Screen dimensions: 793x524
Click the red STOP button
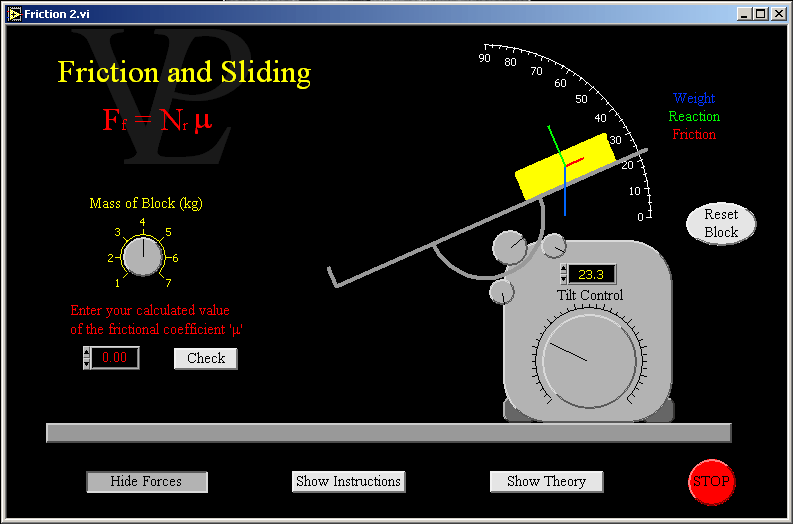[x=711, y=481]
